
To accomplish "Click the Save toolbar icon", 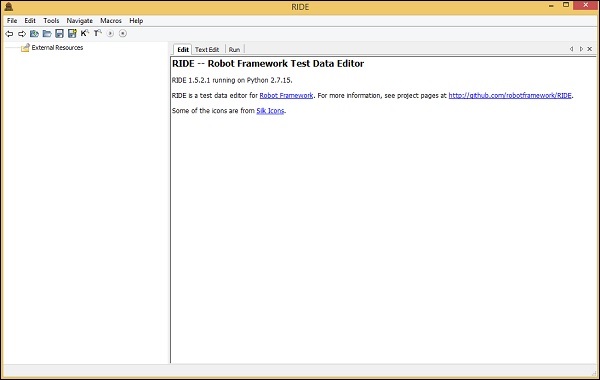I will [x=59, y=34].
